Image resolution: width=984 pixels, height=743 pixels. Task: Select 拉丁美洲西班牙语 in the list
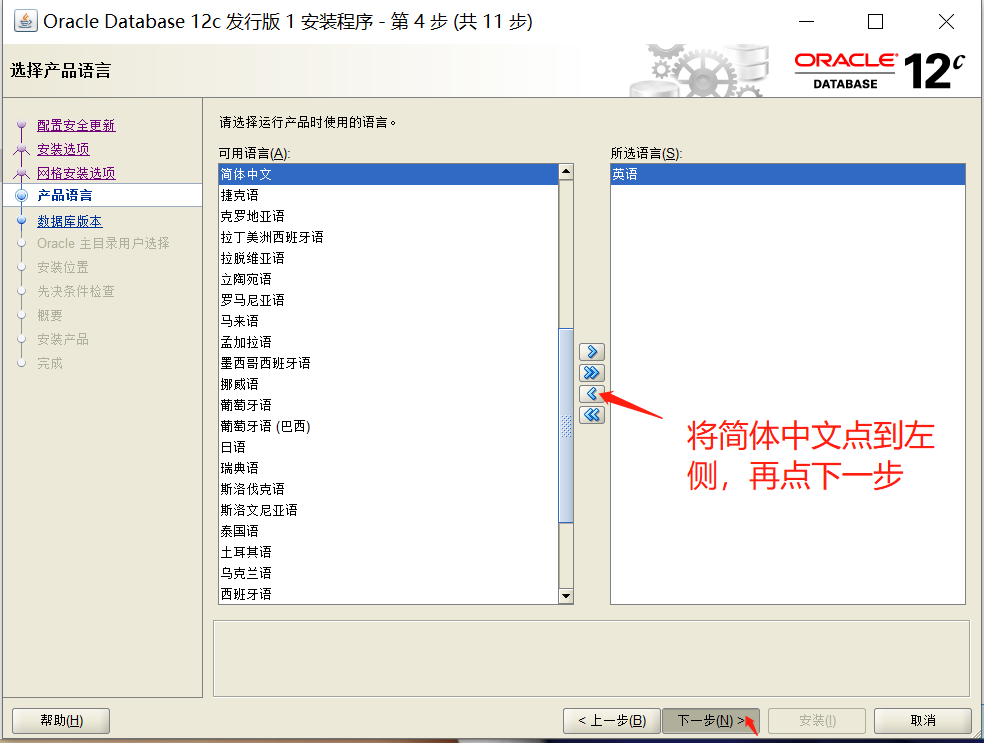coord(388,237)
